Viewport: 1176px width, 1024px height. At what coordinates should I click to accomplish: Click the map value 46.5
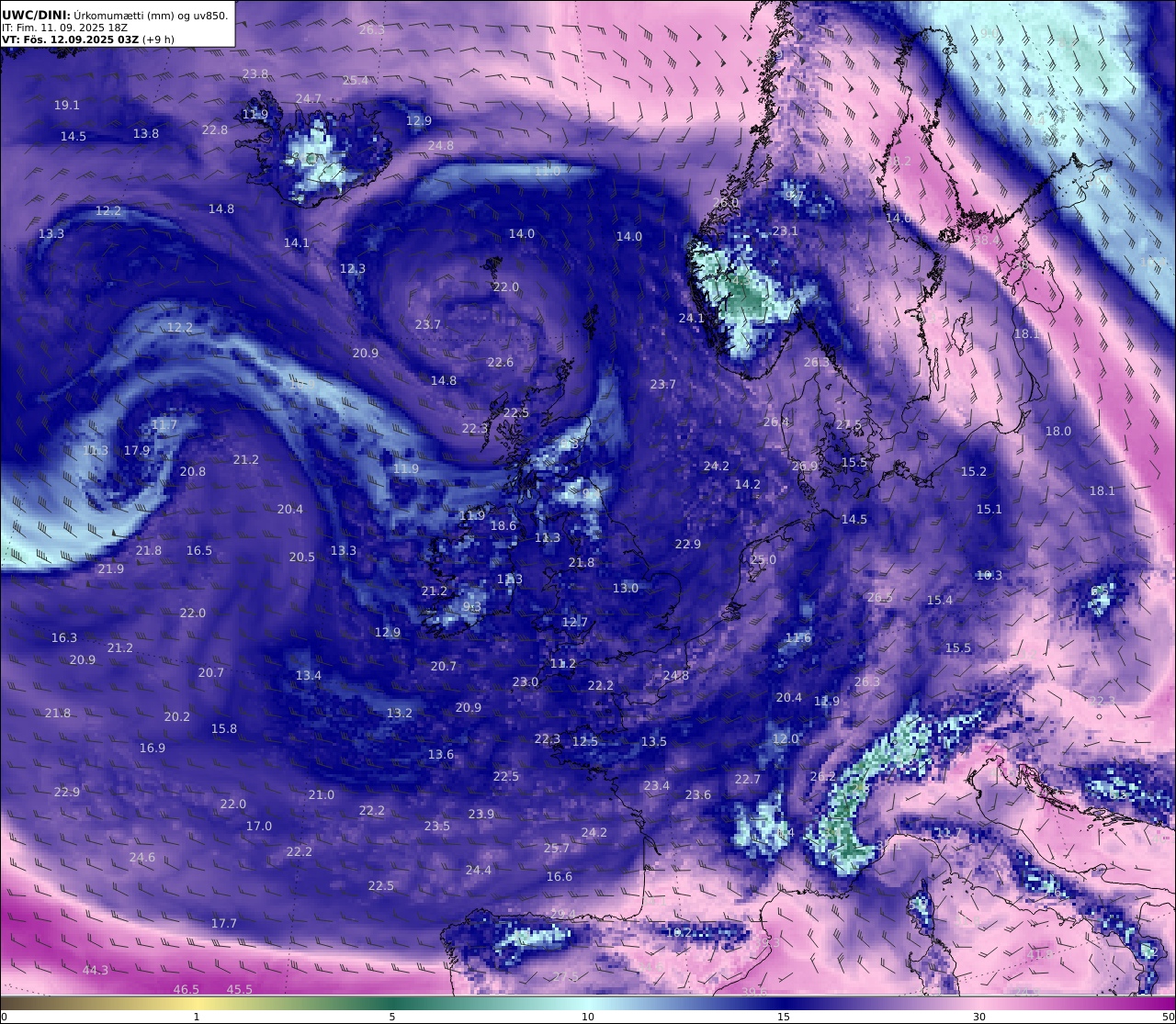coord(186,990)
